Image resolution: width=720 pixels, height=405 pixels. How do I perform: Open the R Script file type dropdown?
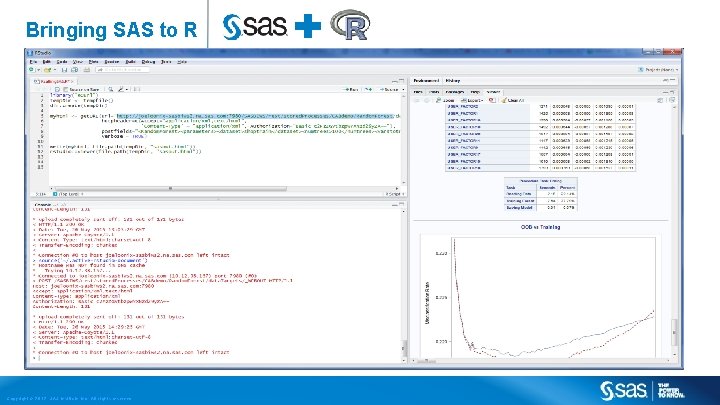[394, 194]
